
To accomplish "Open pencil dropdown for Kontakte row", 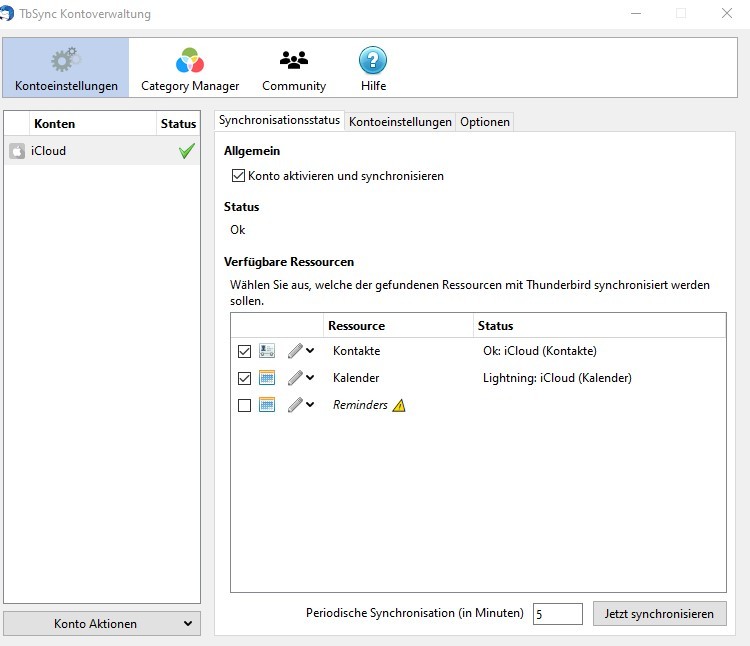I will [301, 351].
